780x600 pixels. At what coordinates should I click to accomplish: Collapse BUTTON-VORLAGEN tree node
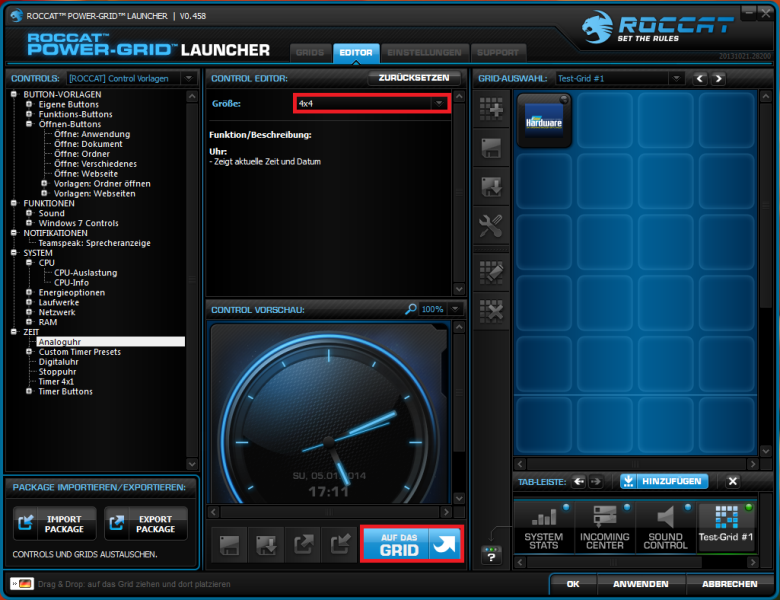tap(14, 94)
